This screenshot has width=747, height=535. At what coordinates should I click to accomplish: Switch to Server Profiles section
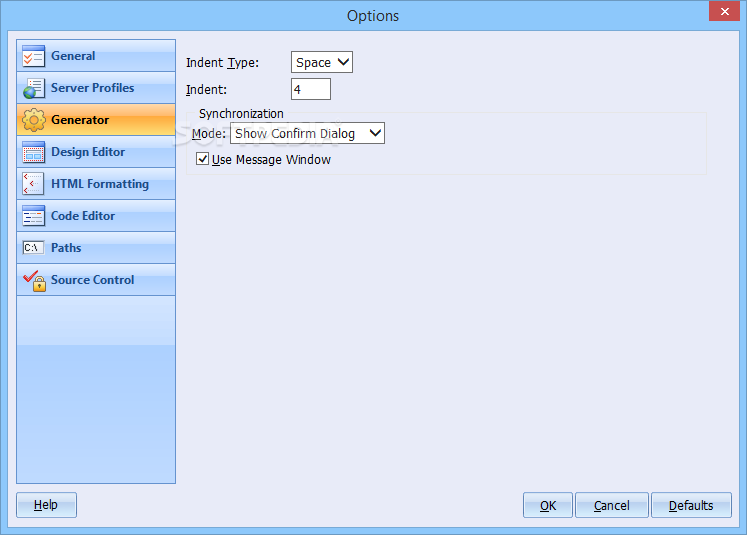96,88
